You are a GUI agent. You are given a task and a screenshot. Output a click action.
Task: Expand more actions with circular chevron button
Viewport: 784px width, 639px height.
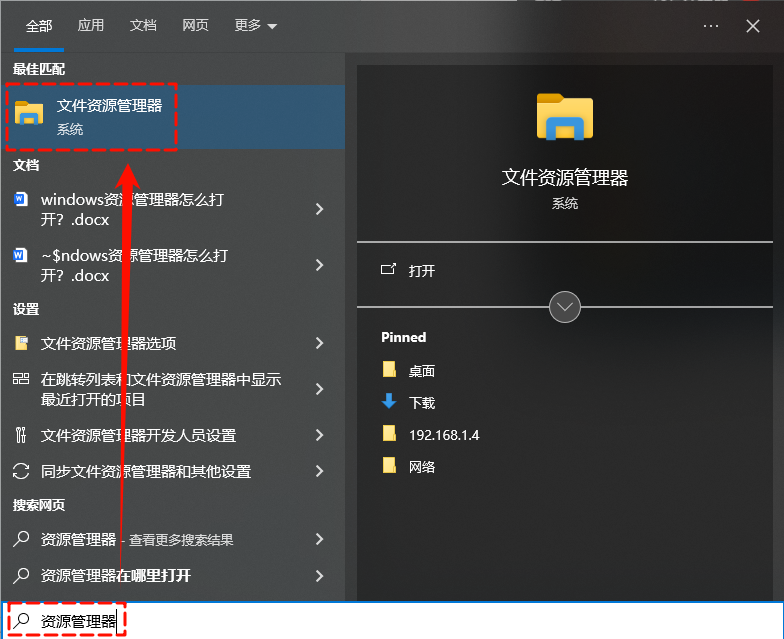[564, 306]
